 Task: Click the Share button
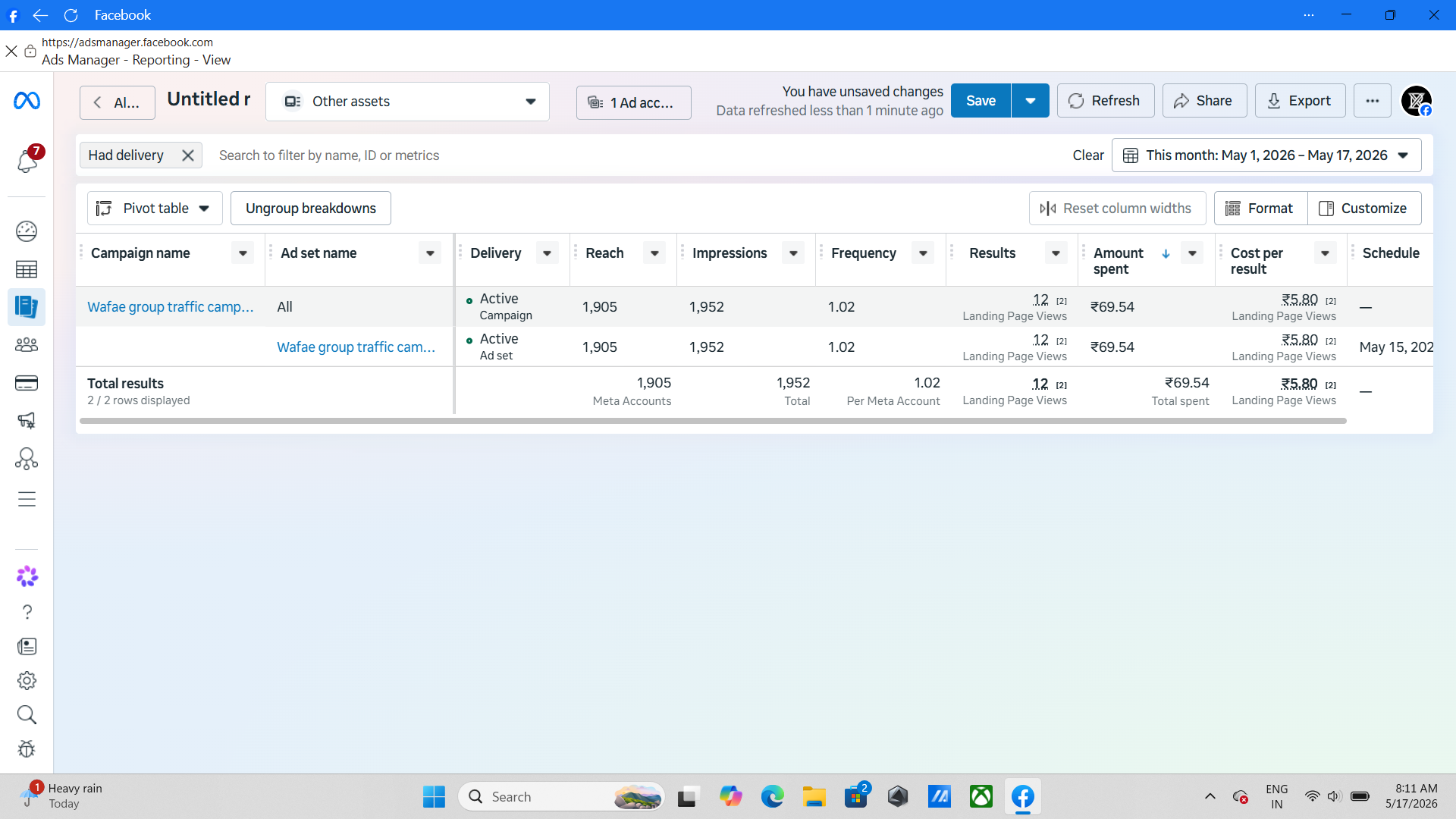tap(1204, 101)
